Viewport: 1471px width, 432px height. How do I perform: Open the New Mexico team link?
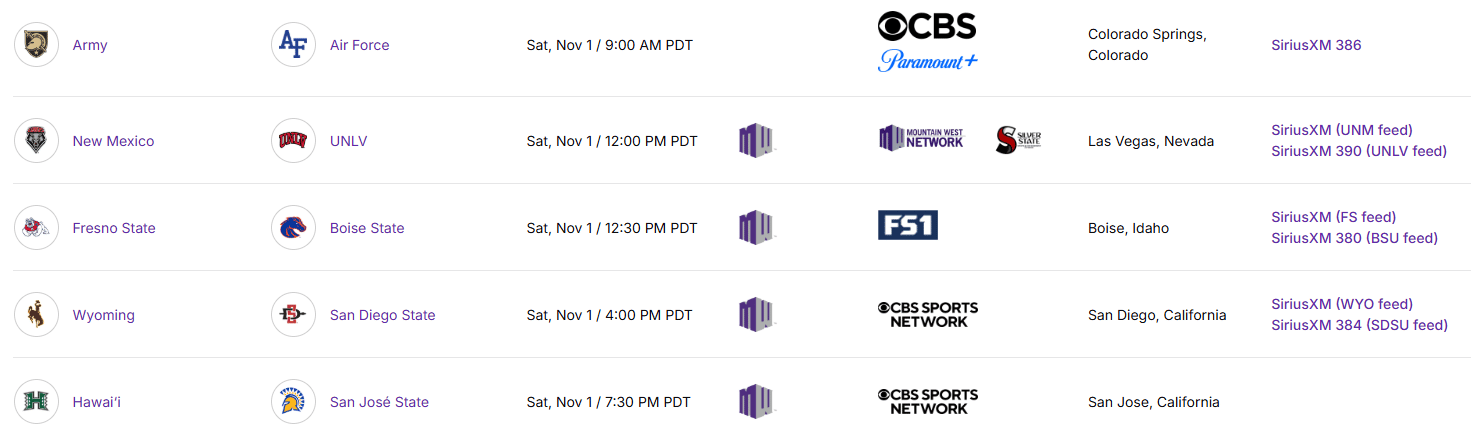click(x=113, y=141)
